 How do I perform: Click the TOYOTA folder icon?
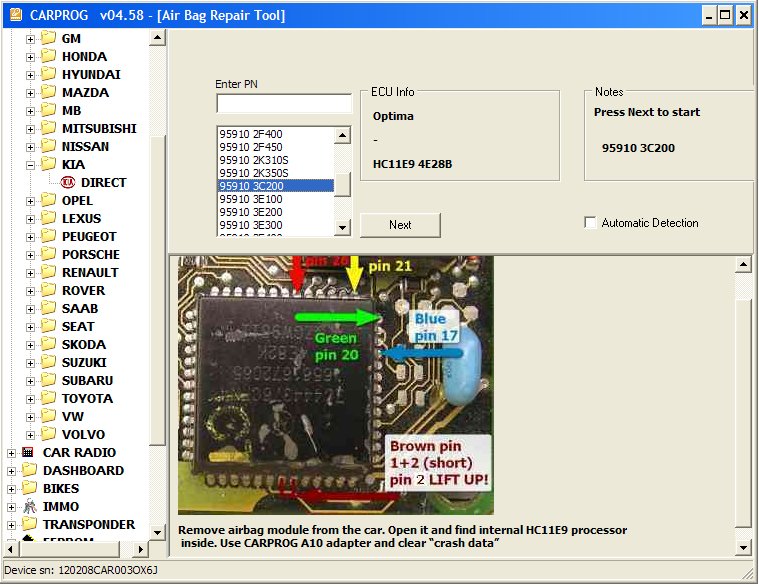tap(48, 398)
